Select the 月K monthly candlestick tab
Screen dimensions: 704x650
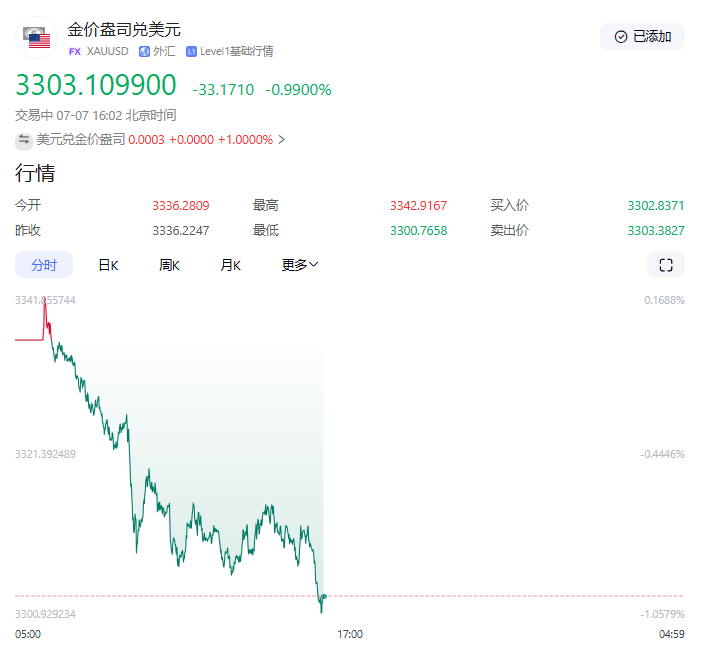point(231,265)
